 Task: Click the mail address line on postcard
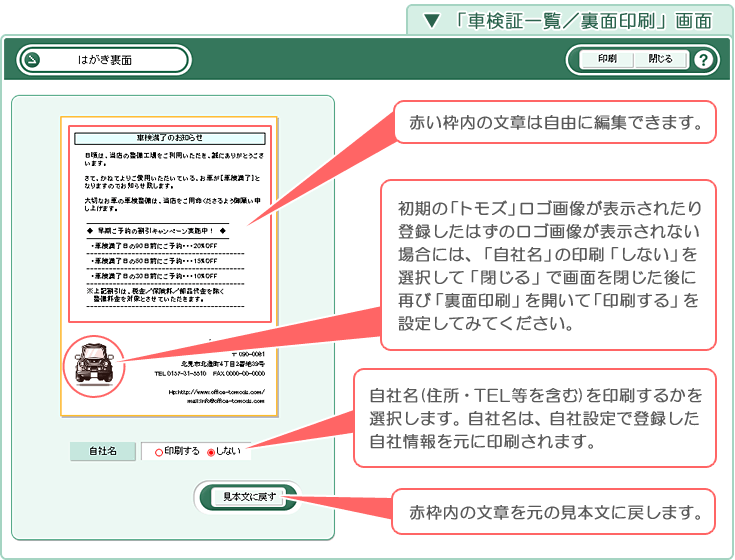225,401
